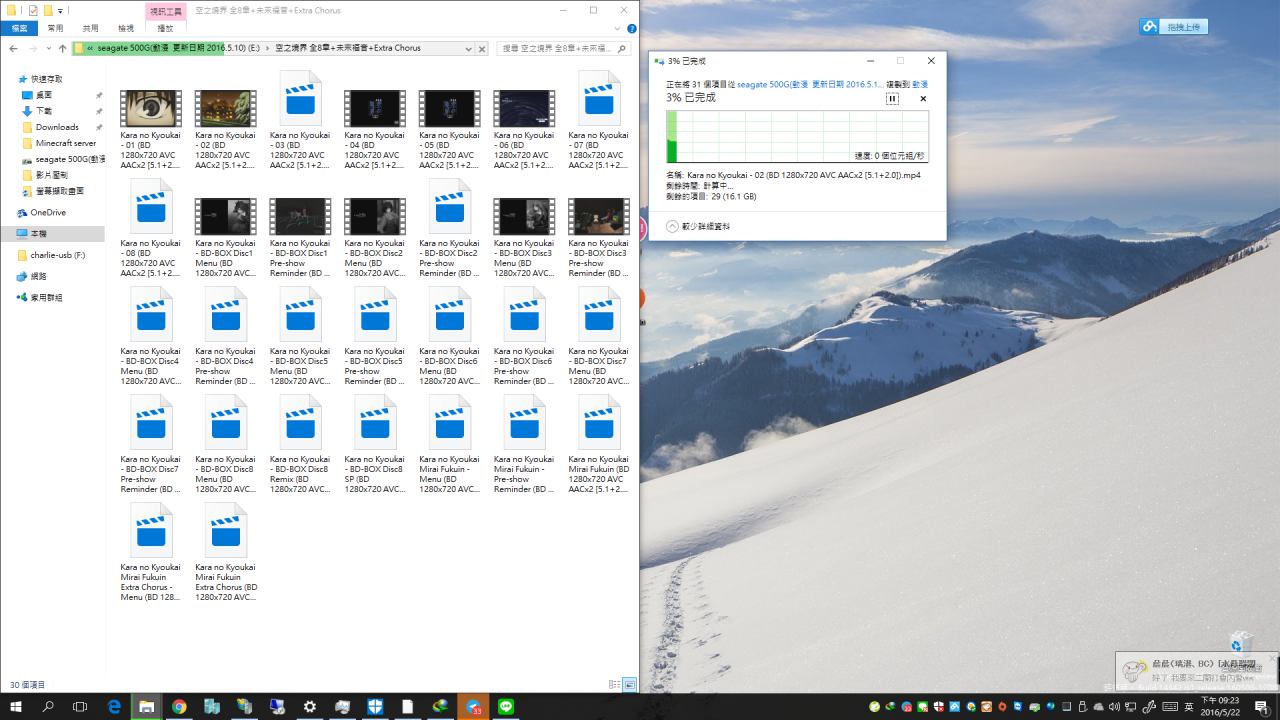The image size is (1280, 720).
Task: Open Google Chrome from the taskbar
Action: 179,706
